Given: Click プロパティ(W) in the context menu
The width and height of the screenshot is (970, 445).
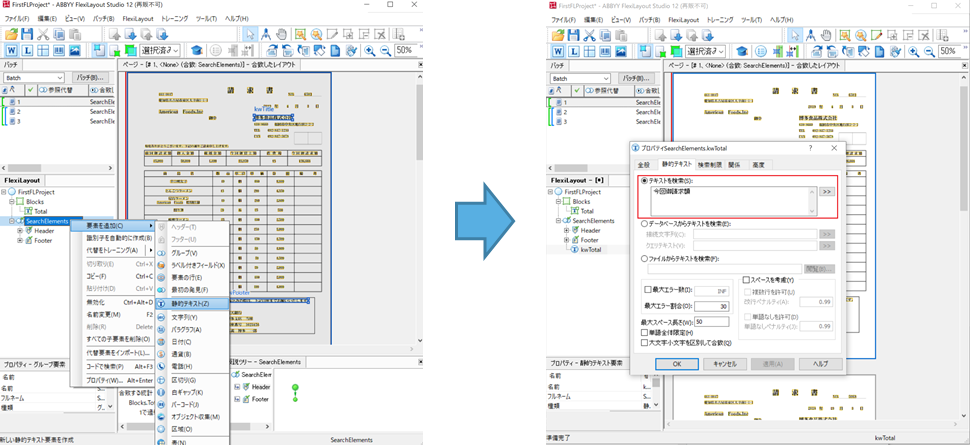Looking at the screenshot, I should (112, 380).
